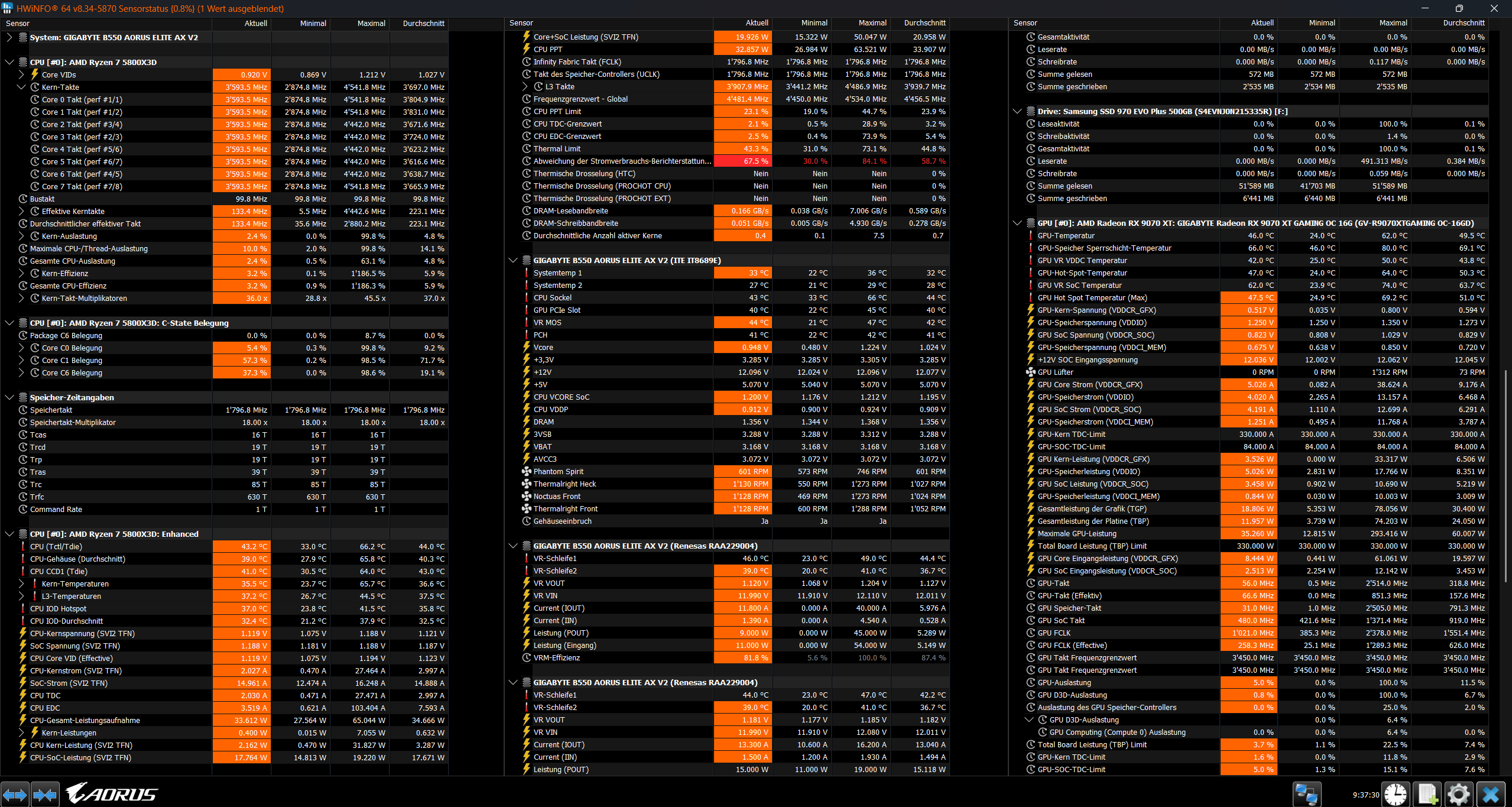Open the remote network center icon
Viewport: 1512px width, 807px height.
point(1306,795)
